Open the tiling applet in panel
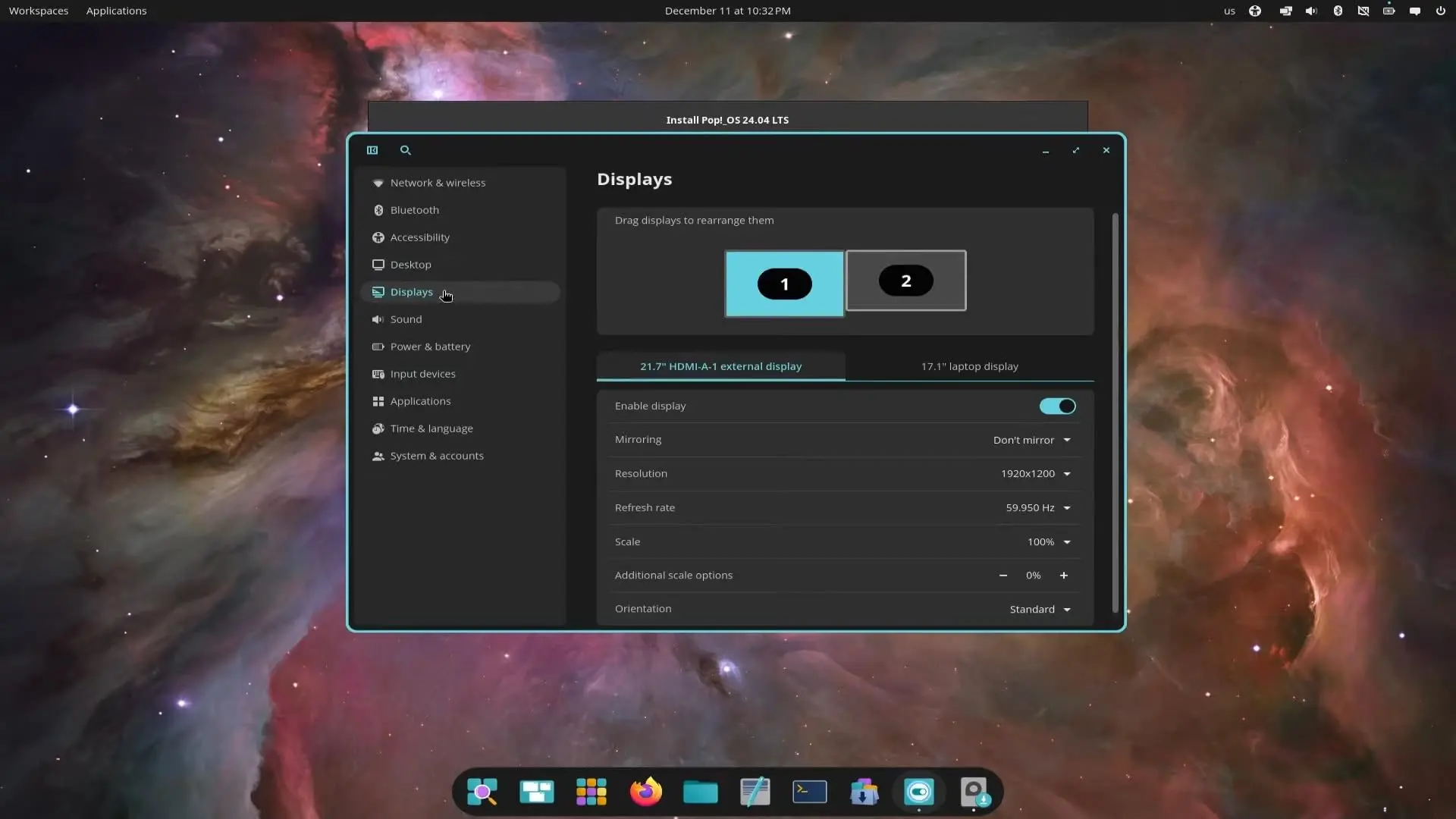The width and height of the screenshot is (1456, 819). click(x=1285, y=11)
